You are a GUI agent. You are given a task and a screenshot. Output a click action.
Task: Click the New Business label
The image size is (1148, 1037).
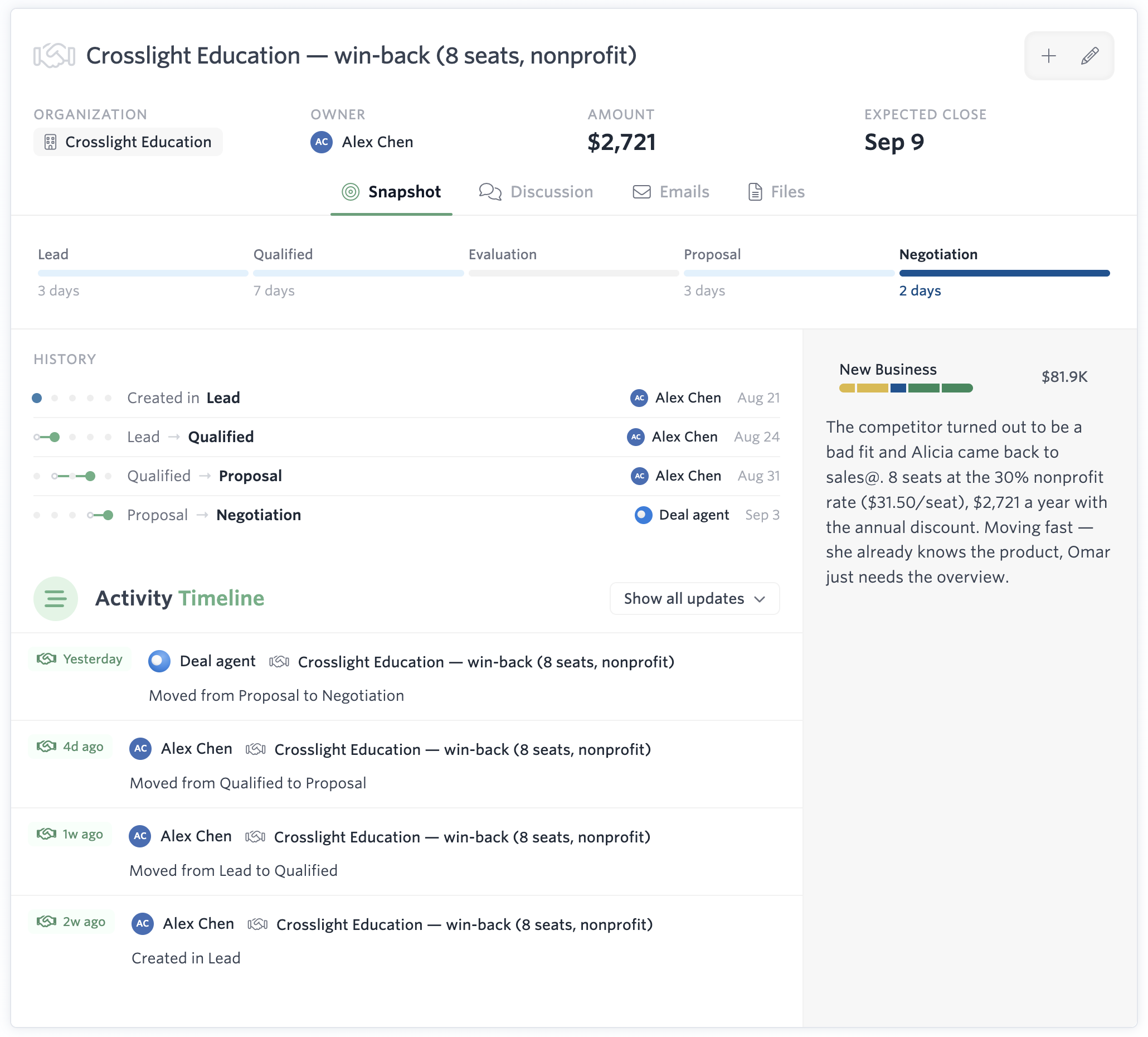[x=888, y=370]
